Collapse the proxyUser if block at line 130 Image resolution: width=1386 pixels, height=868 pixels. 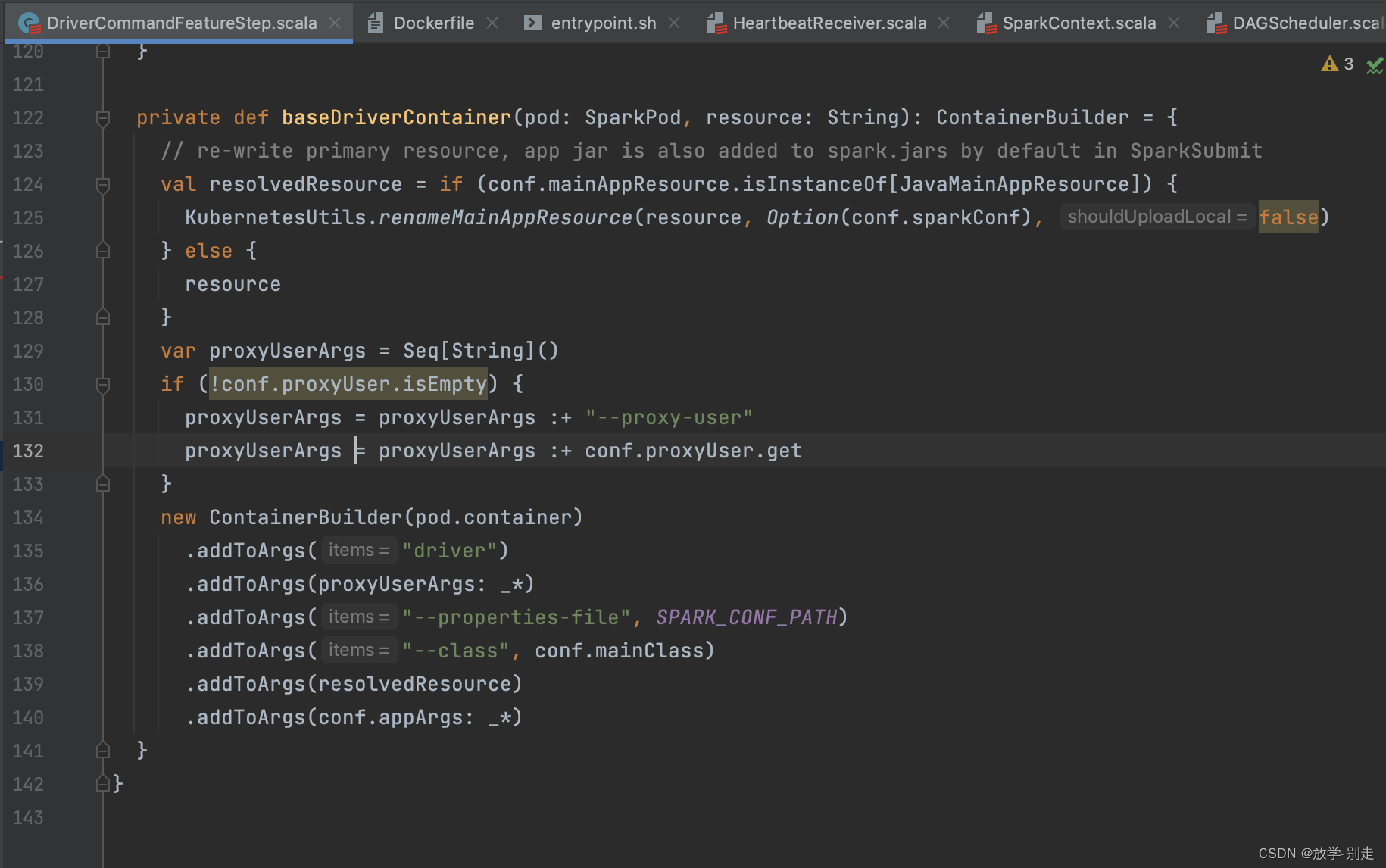103,385
